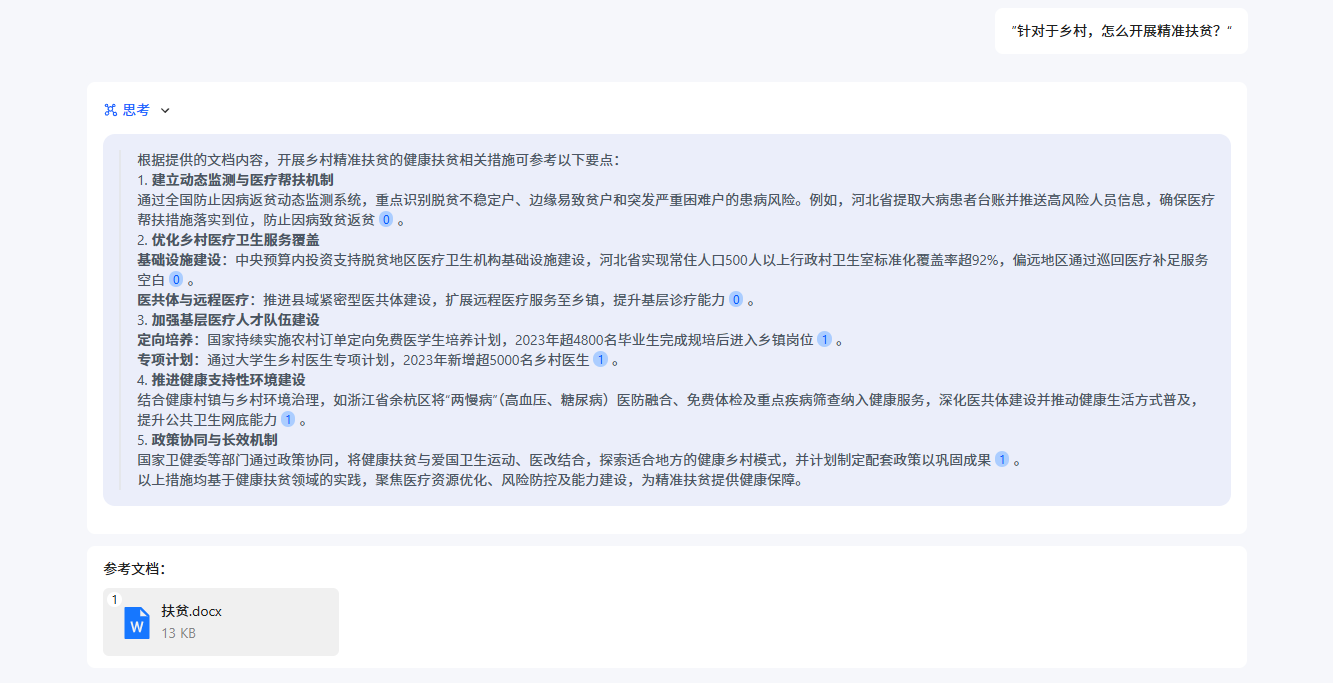Click heading 政策协同与长效机制

[x=214, y=440]
